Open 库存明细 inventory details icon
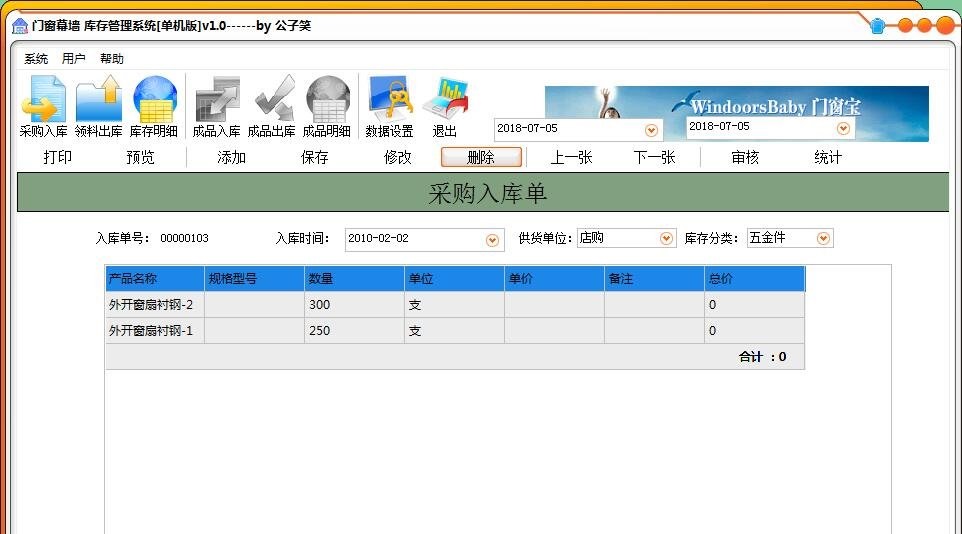This screenshot has height=534, width=962. (x=153, y=106)
